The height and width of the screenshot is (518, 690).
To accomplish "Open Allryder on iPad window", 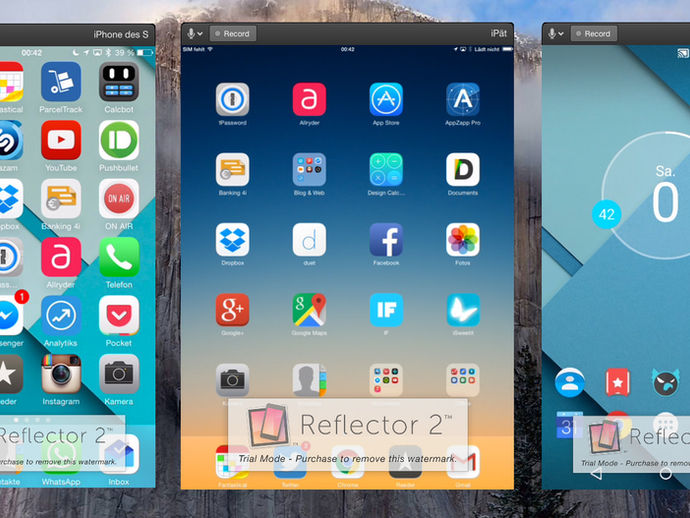I will pyautogui.click(x=309, y=99).
